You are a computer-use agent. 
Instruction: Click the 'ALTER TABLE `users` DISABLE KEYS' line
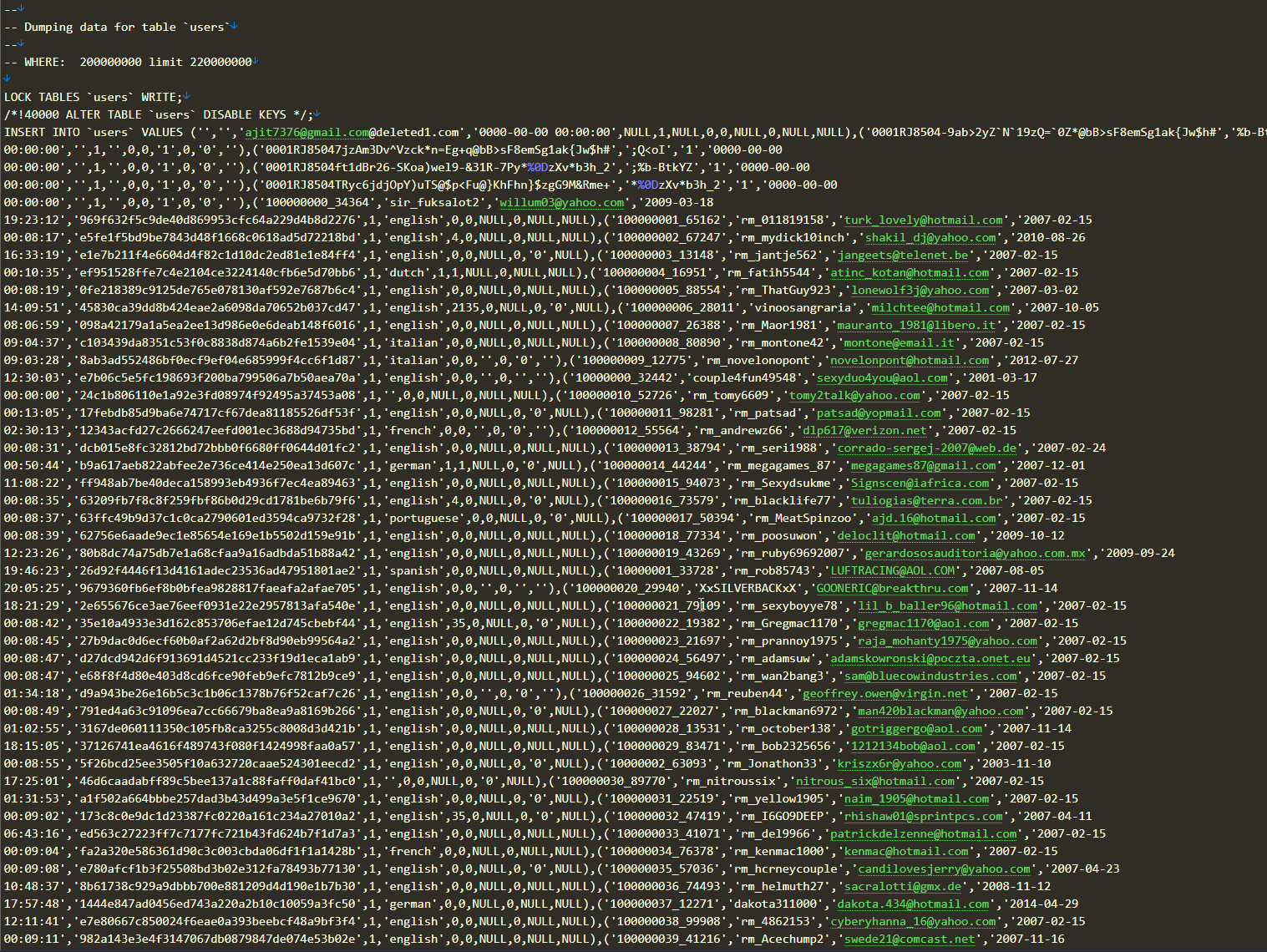(x=159, y=114)
